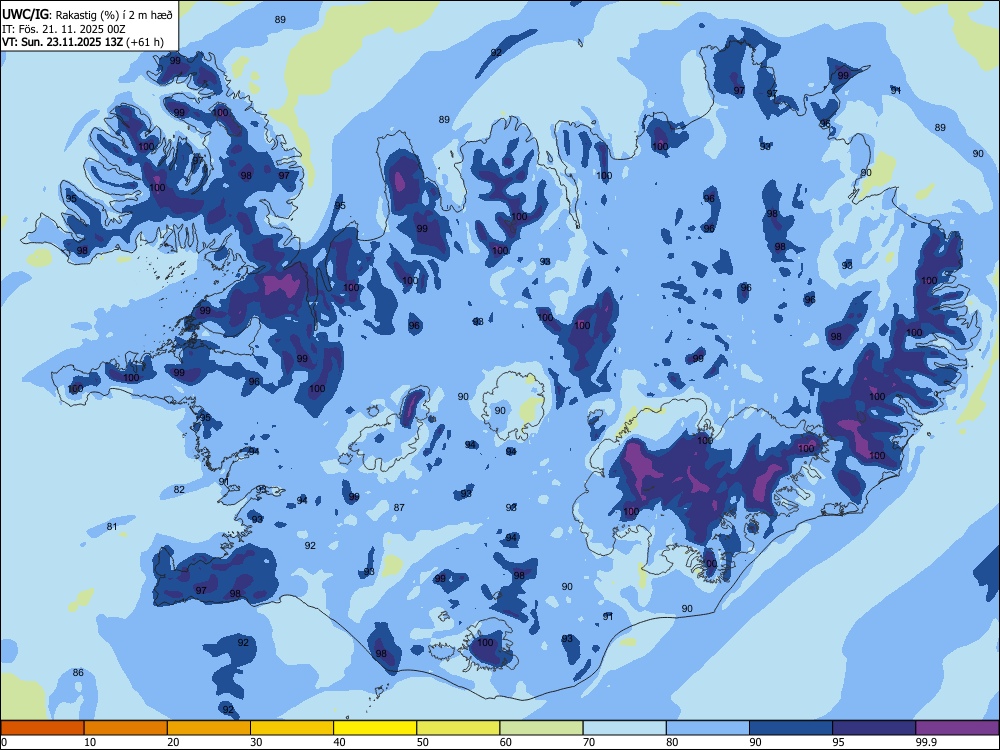
Task: Click the '50' legend tick label
Action: [x=423, y=742]
